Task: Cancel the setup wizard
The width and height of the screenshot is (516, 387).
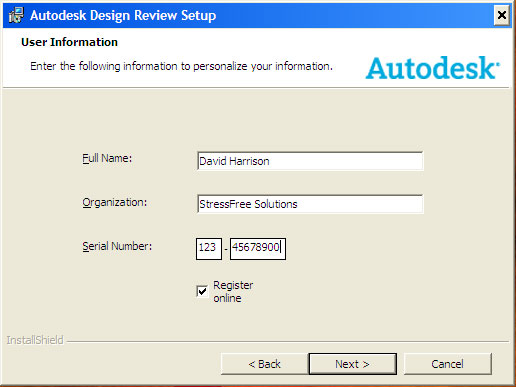Action: pos(447,364)
